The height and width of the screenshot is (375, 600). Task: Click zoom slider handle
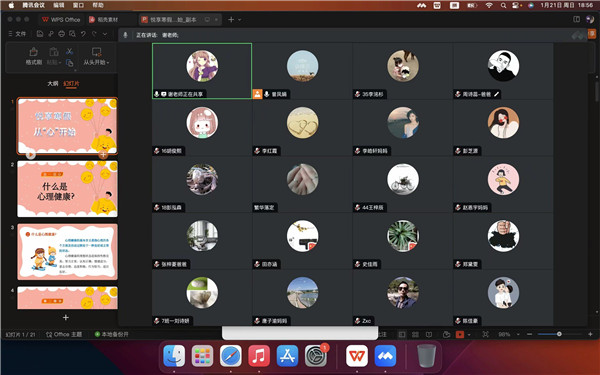pyautogui.click(x=559, y=334)
